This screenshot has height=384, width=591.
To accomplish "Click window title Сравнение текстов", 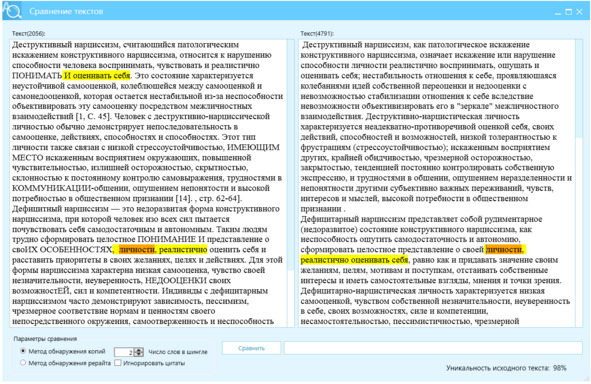I will tap(66, 11).
